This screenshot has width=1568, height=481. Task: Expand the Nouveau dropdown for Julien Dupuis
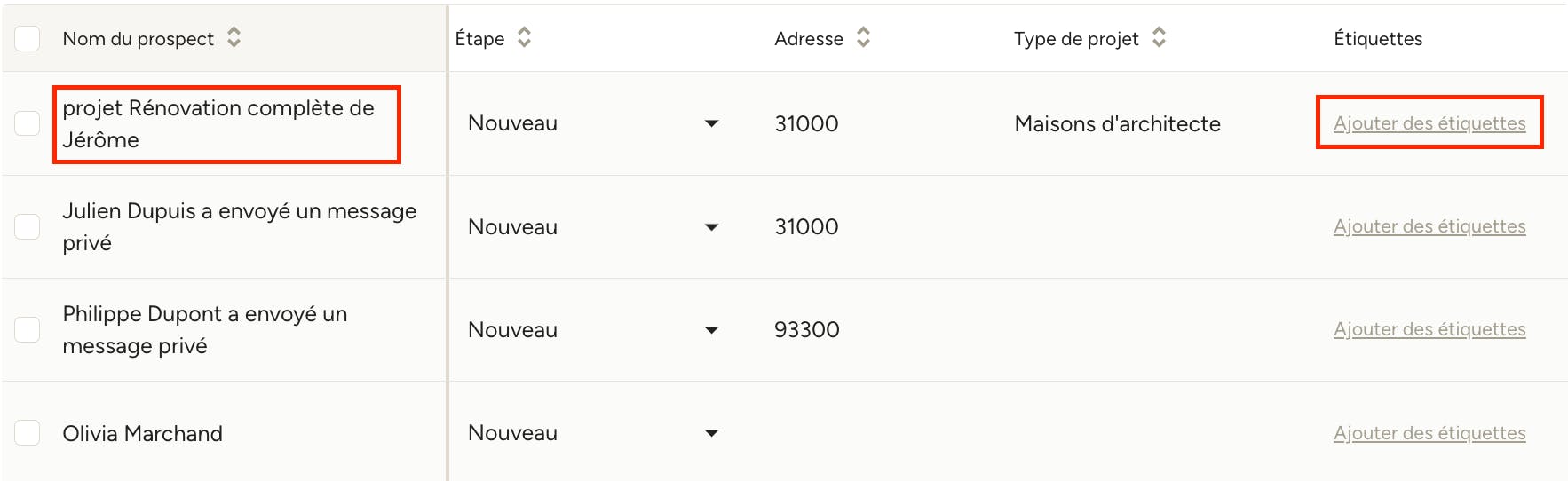point(593,226)
